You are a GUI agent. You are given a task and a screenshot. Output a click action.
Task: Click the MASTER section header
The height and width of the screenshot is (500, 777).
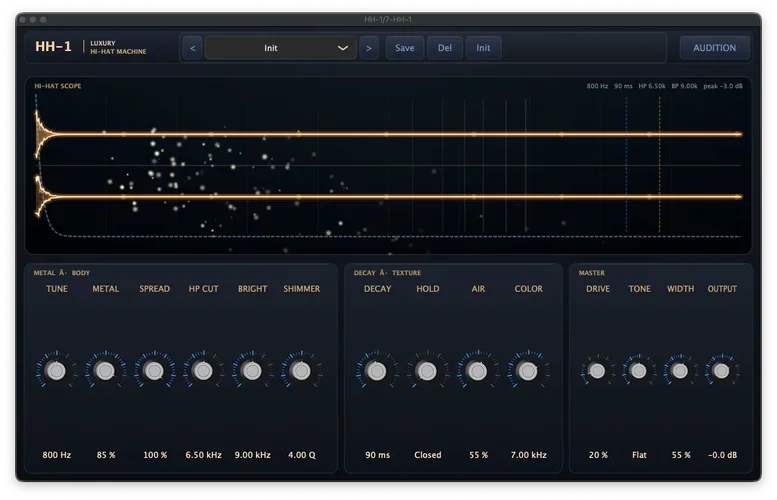[591, 273]
